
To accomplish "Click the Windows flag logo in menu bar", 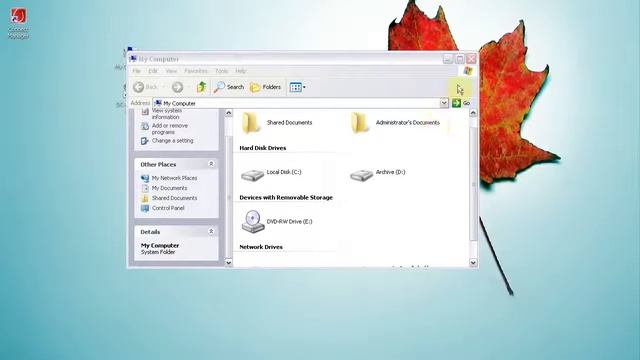I will point(468,71).
